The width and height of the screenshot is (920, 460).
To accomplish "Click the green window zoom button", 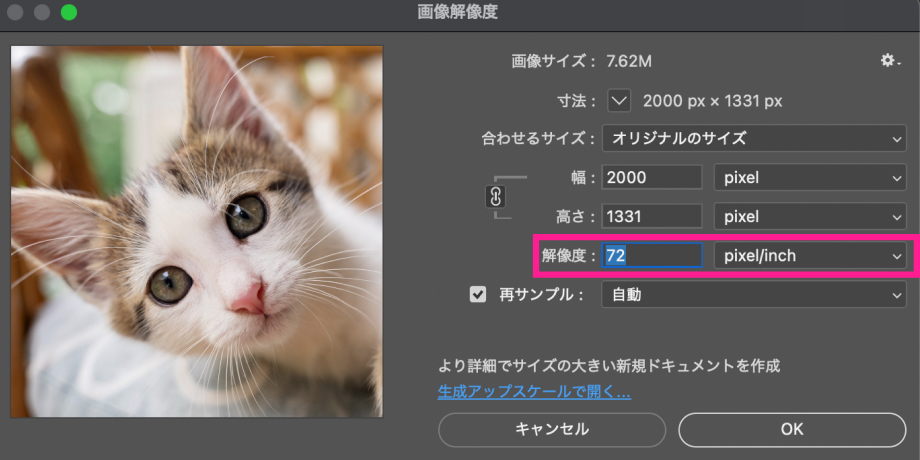I will (x=69, y=13).
